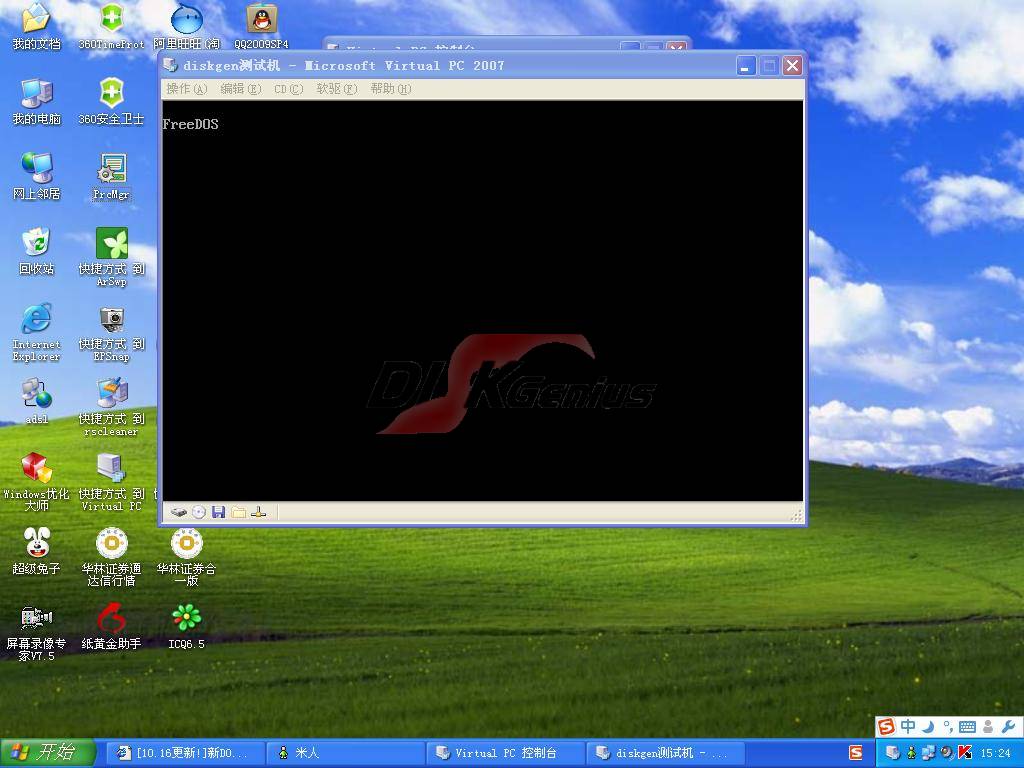Select the adsl desktop icon
Image resolution: width=1024 pixels, height=768 pixels.
(37, 401)
